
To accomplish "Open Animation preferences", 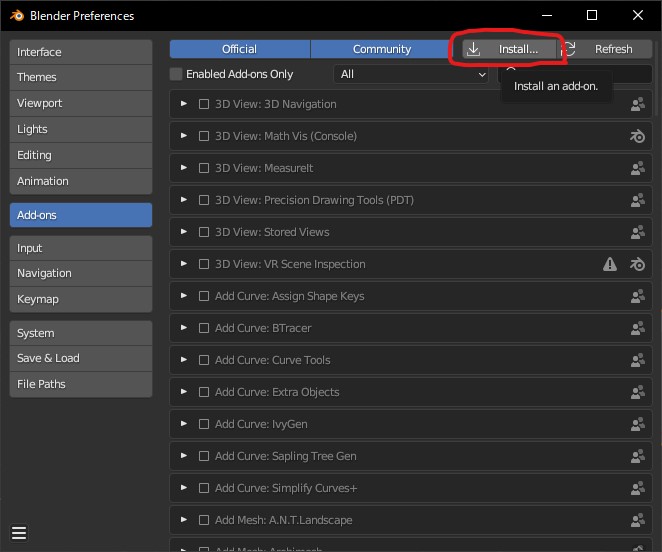I will click(81, 182).
